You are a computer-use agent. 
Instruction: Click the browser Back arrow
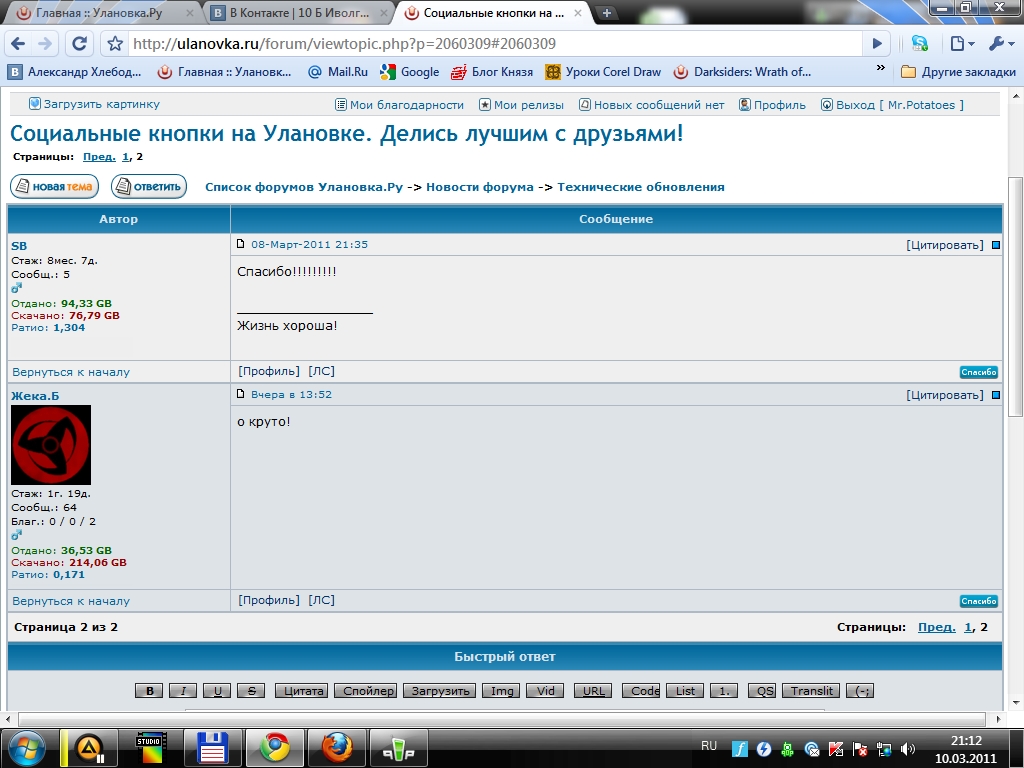18,44
